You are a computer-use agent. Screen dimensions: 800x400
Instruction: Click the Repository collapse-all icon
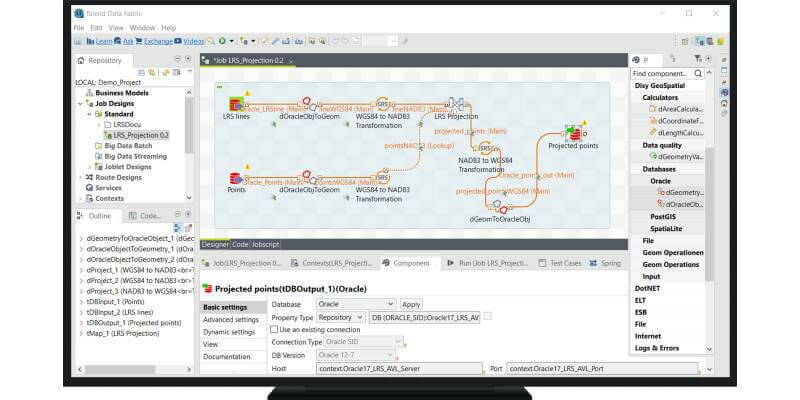click(x=142, y=72)
